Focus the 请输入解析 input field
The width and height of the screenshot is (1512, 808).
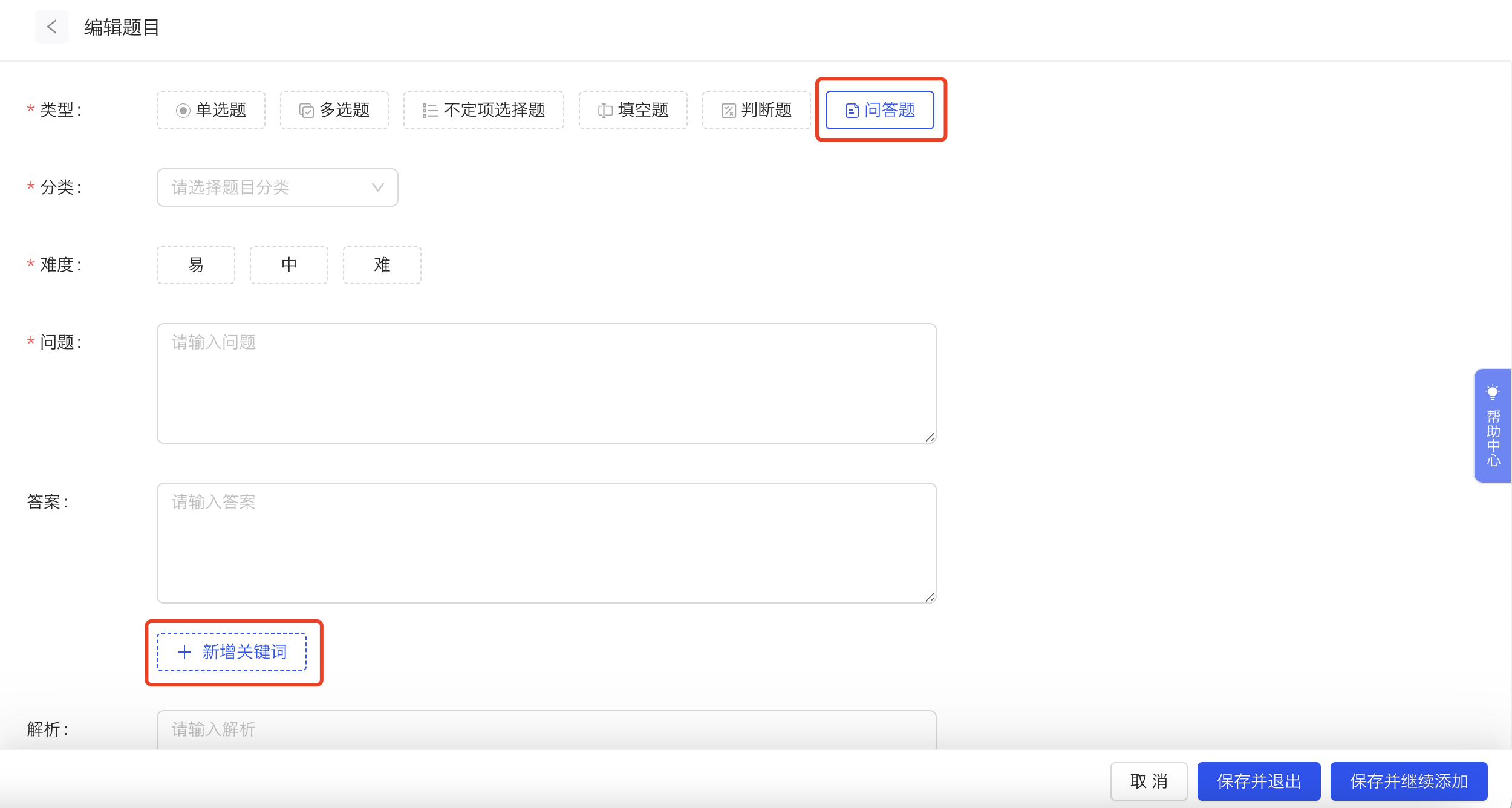(547, 729)
